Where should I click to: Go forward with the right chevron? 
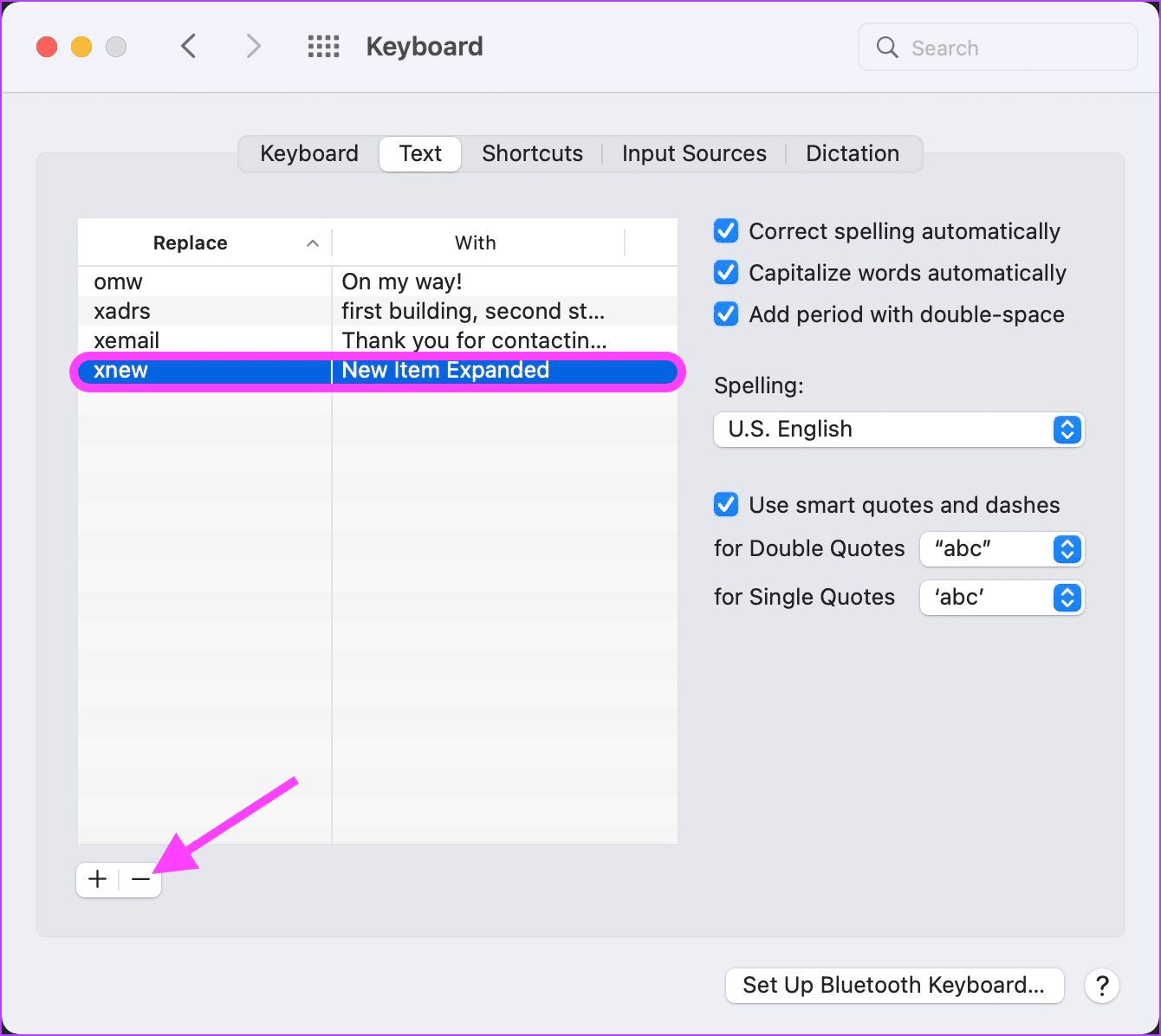point(253,46)
